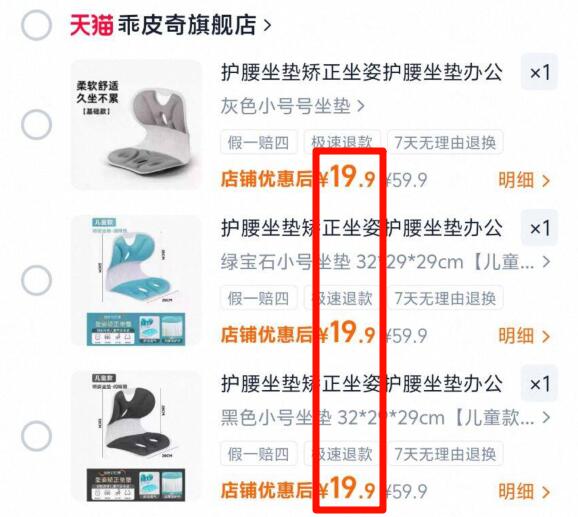Open 乖皮奇旗舰店 store page via chevron
This screenshot has height=517, width=578.
point(267,25)
